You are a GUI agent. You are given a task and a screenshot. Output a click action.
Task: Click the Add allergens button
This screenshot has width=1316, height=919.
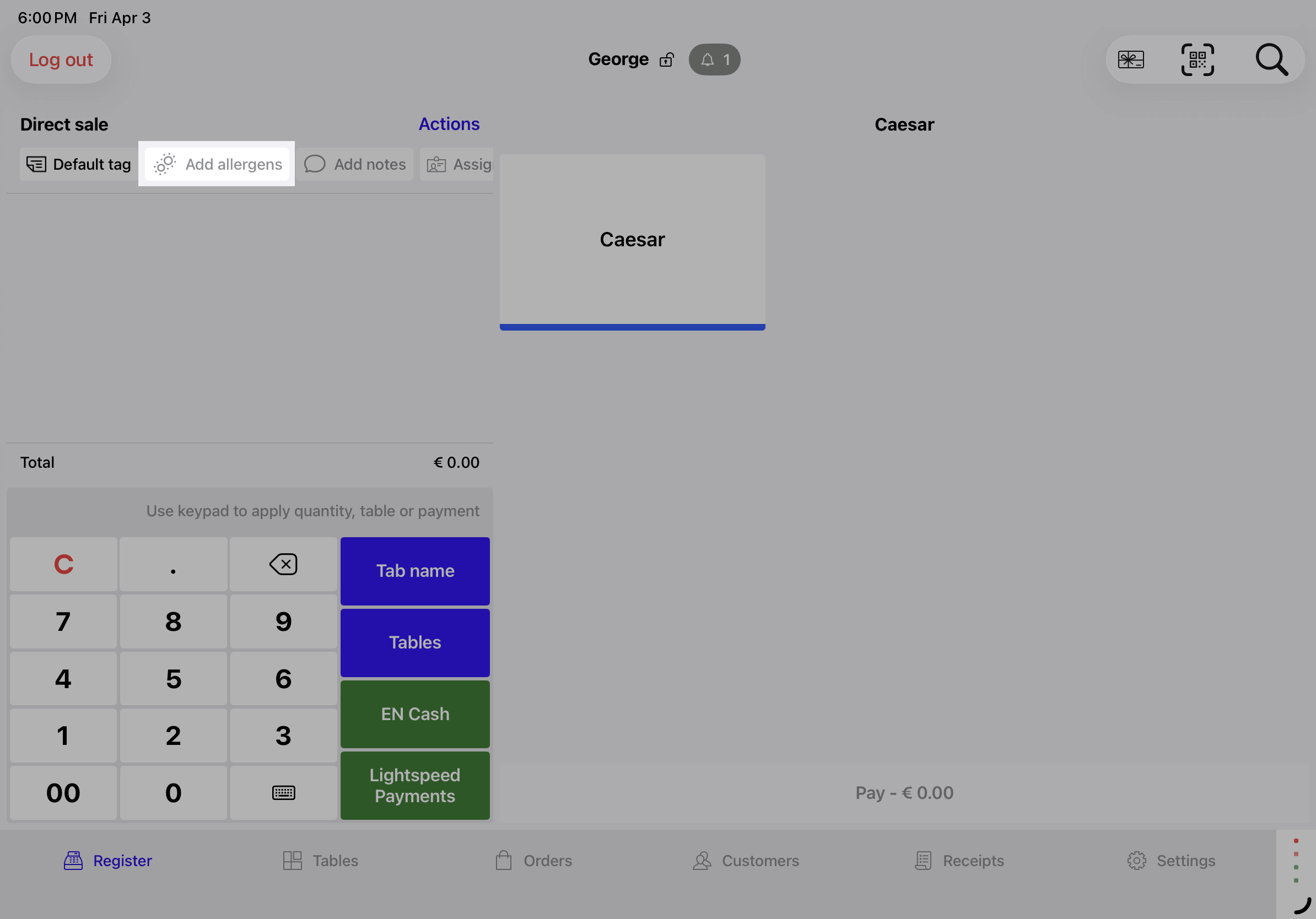tap(217, 164)
